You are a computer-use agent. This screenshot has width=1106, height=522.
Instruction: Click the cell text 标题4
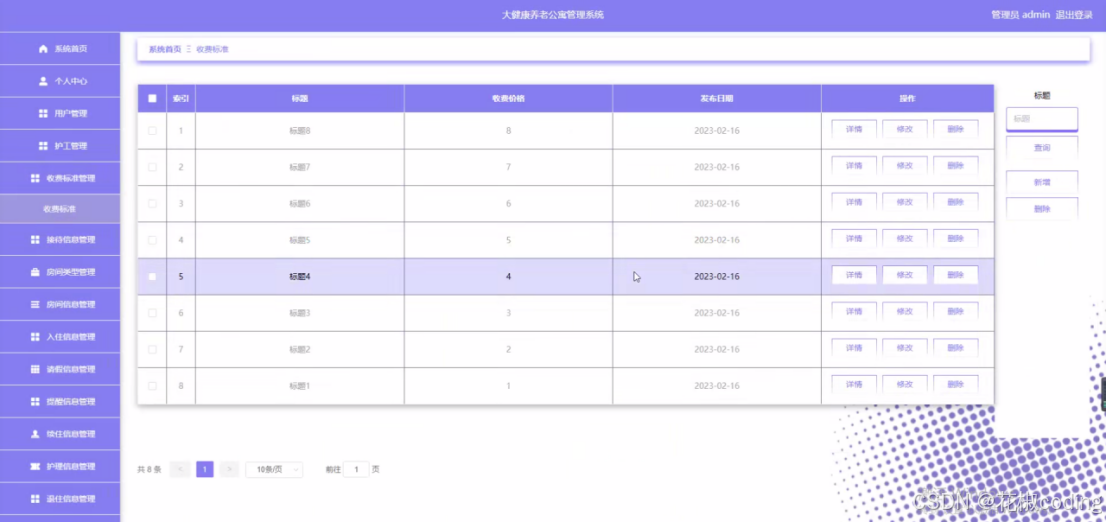[x=300, y=277]
